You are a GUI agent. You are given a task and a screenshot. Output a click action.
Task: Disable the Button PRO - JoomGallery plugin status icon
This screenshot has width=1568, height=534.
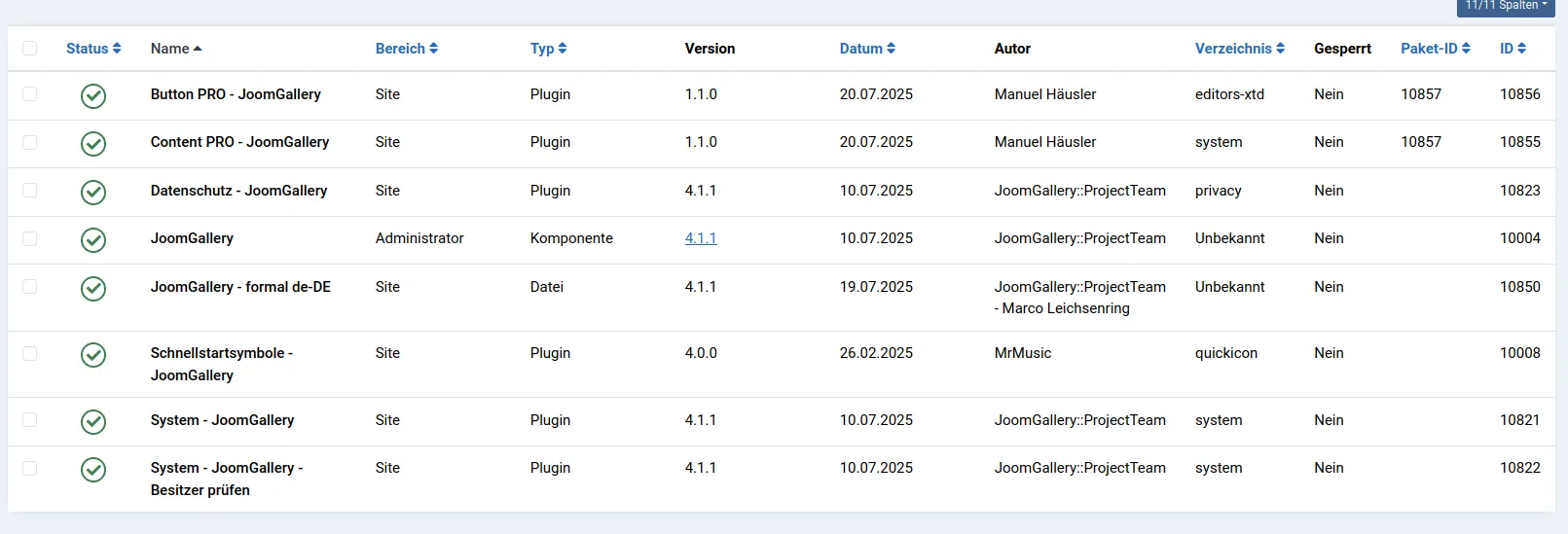coord(93,95)
